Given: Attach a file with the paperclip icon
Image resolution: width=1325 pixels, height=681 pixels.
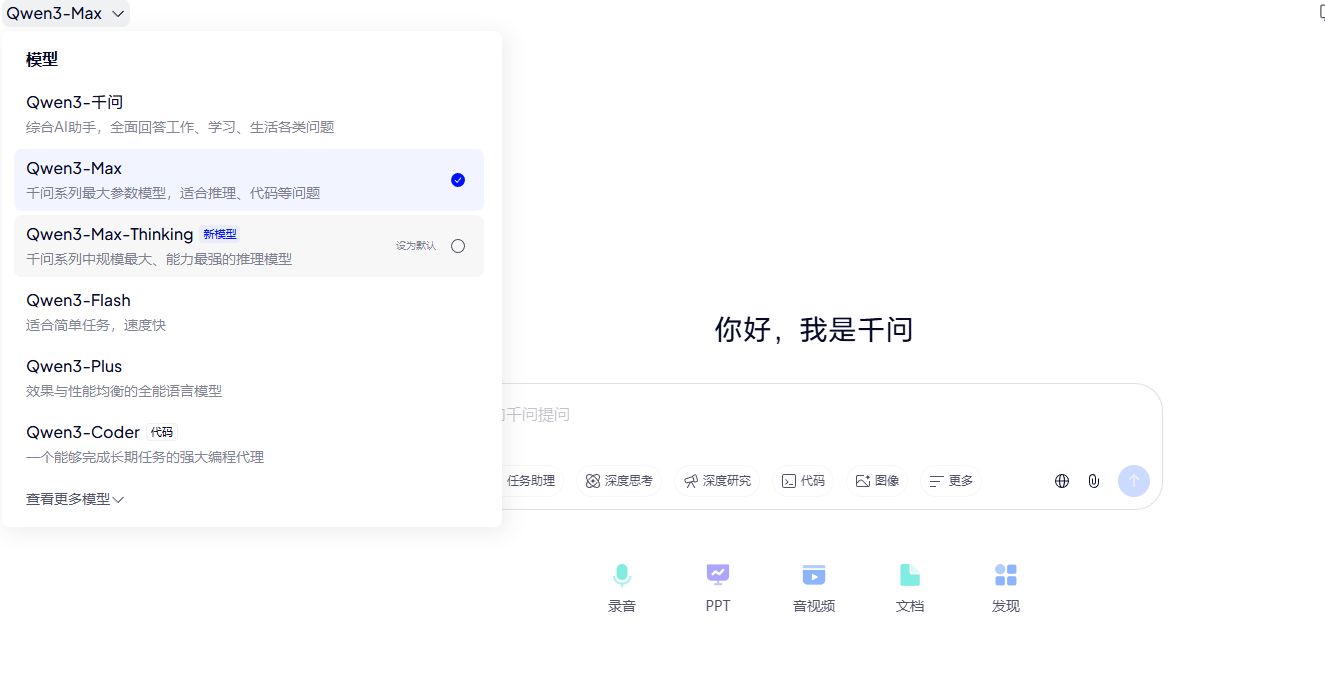Looking at the screenshot, I should (x=1093, y=480).
